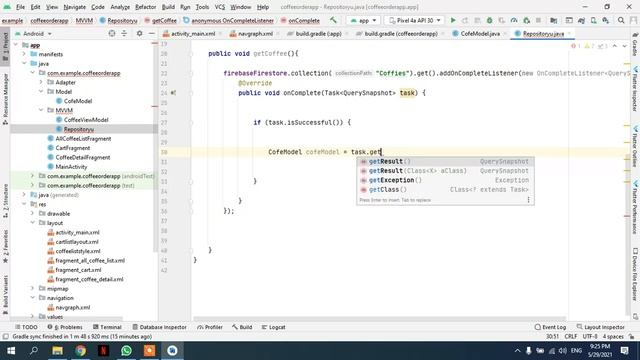640x360 pixels.
Task: Open the Build menu
Action: click(168, 7)
